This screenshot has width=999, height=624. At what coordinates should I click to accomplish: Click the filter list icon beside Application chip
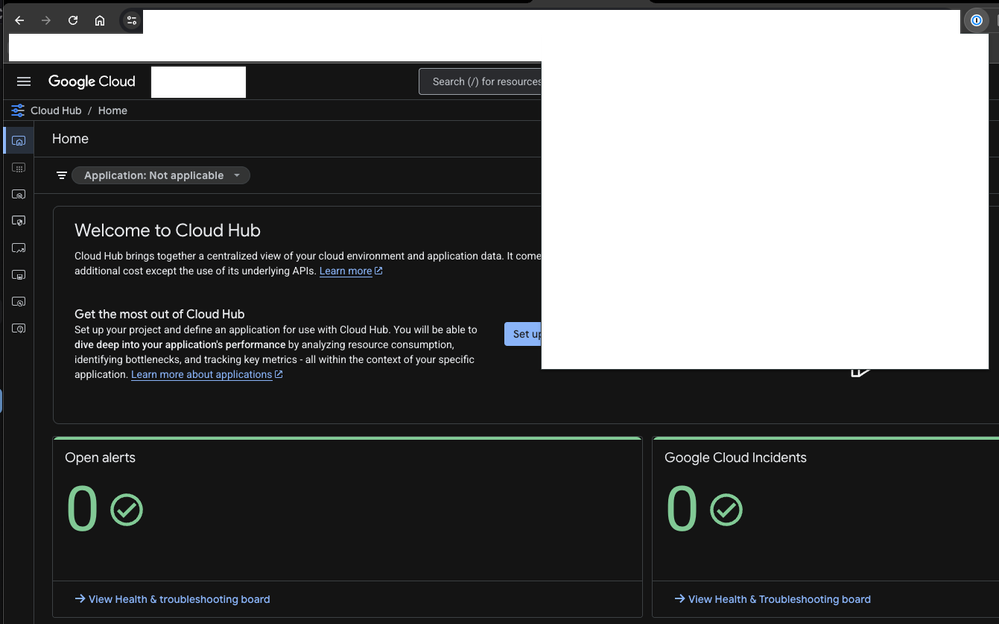tap(62, 176)
